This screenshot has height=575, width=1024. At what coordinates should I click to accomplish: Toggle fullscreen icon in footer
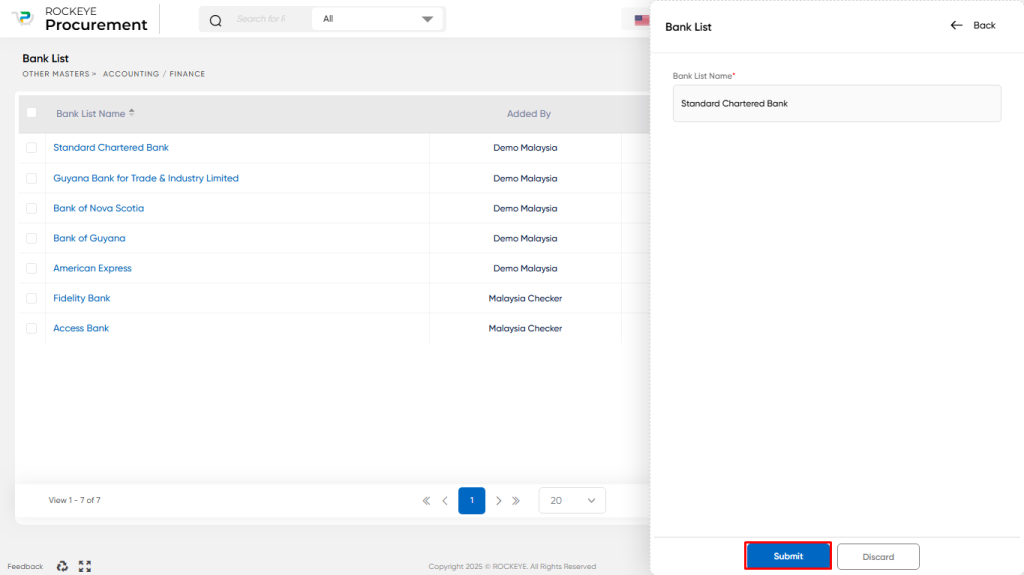(x=85, y=566)
